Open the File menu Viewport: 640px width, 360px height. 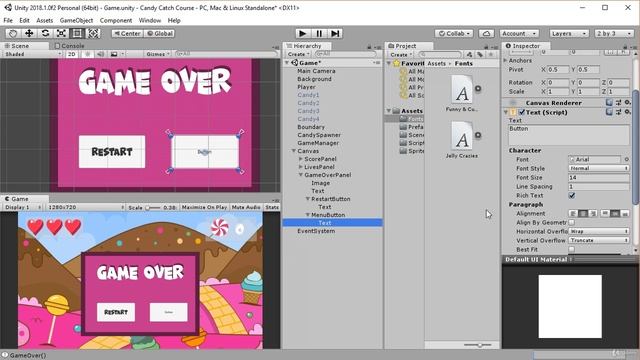(x=8, y=20)
